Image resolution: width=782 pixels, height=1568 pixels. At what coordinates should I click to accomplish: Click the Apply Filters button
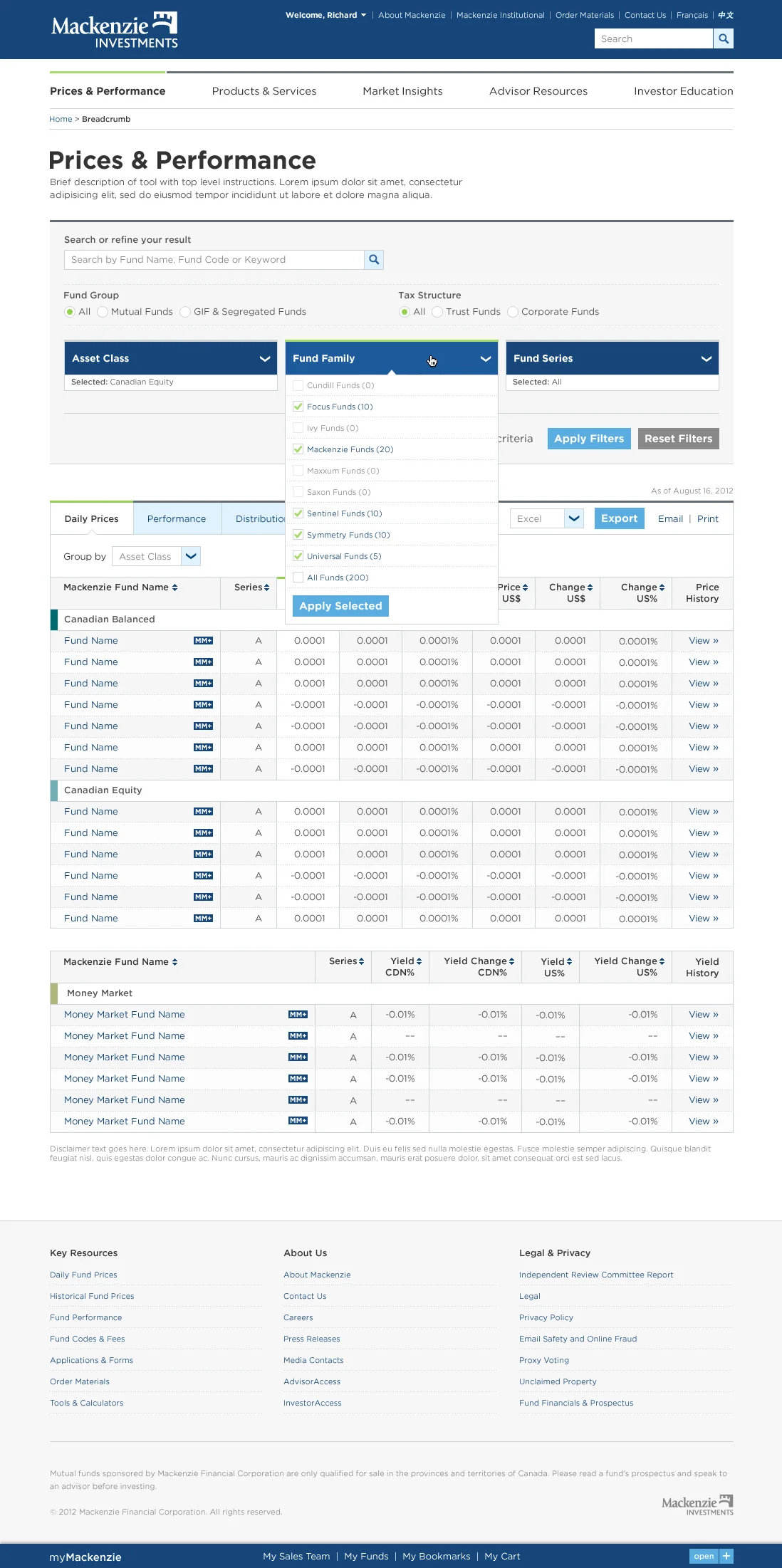coord(589,439)
